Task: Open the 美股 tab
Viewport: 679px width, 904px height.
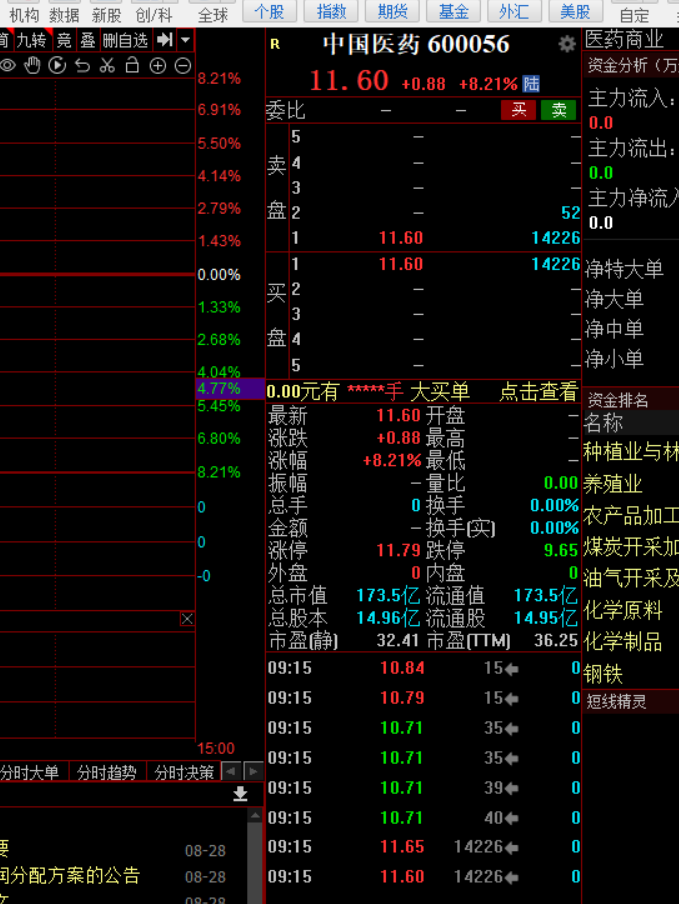Action: point(575,11)
